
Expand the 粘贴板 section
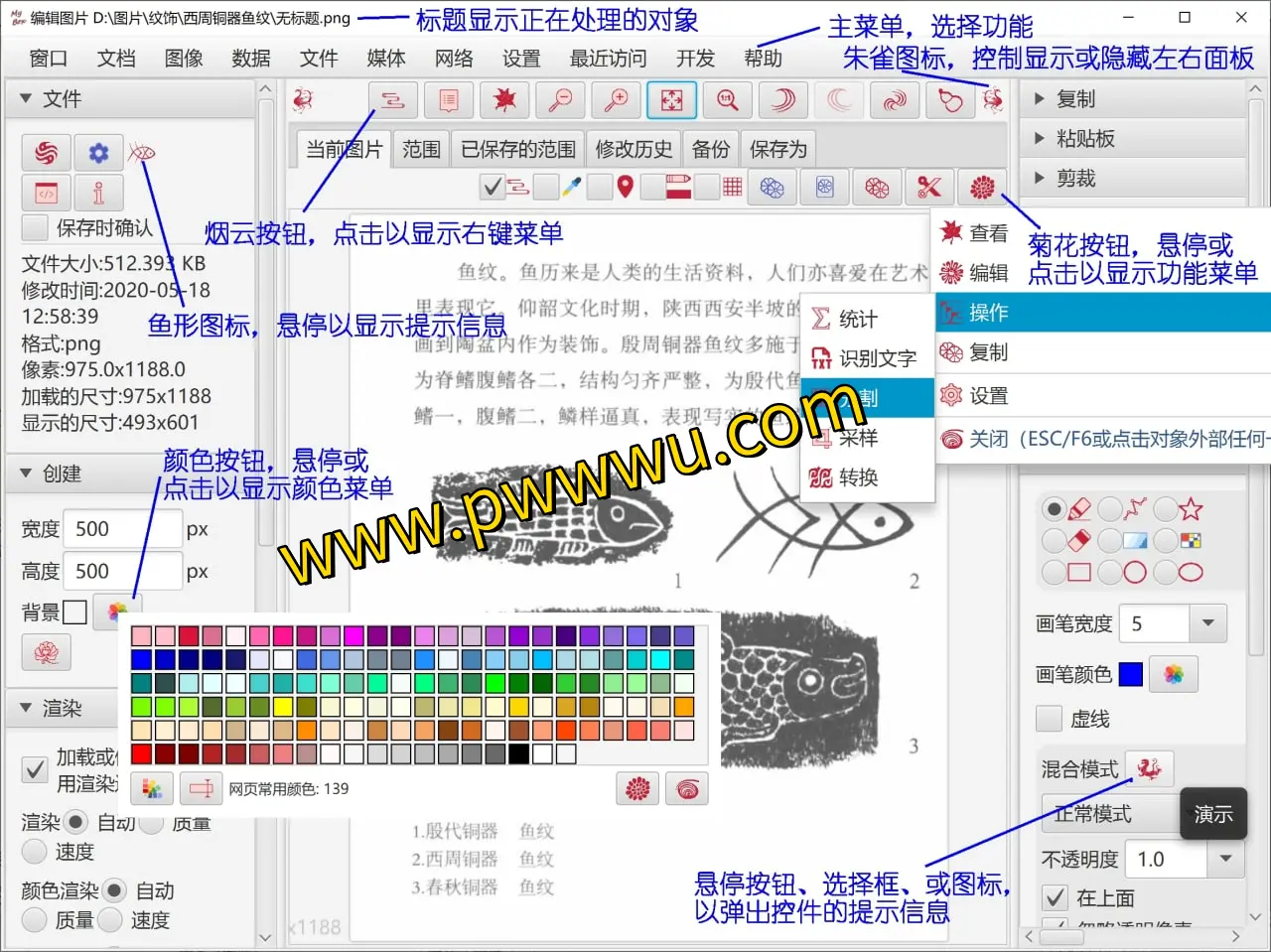[1040, 138]
